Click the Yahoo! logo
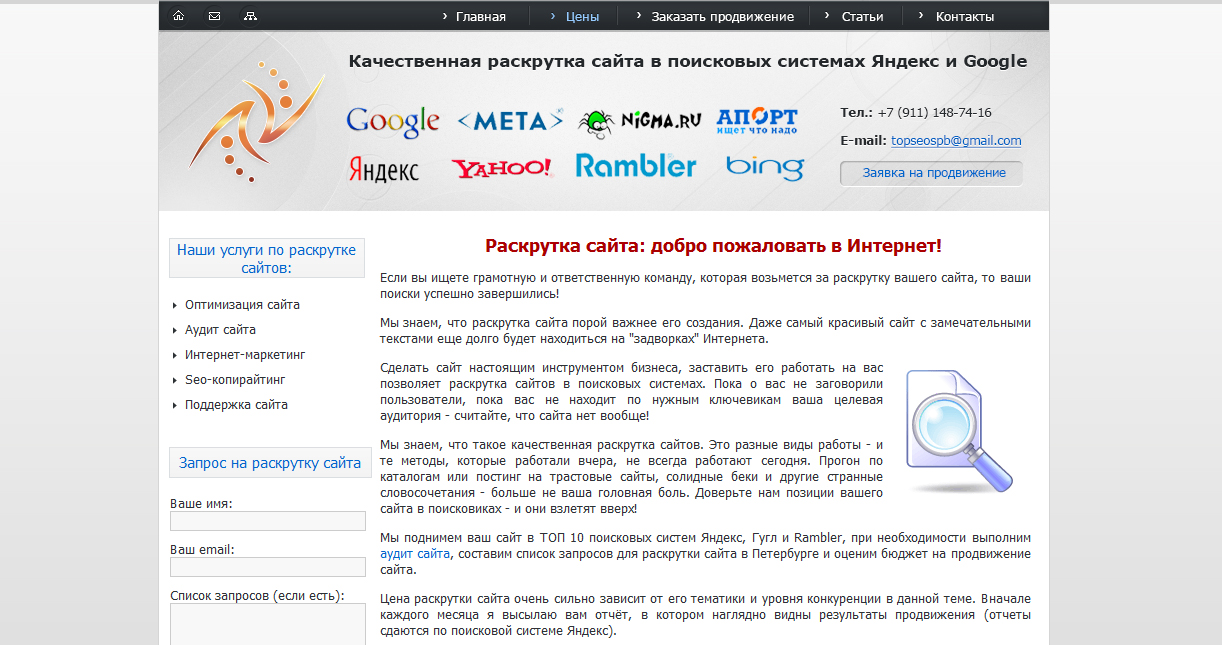 (x=501, y=168)
